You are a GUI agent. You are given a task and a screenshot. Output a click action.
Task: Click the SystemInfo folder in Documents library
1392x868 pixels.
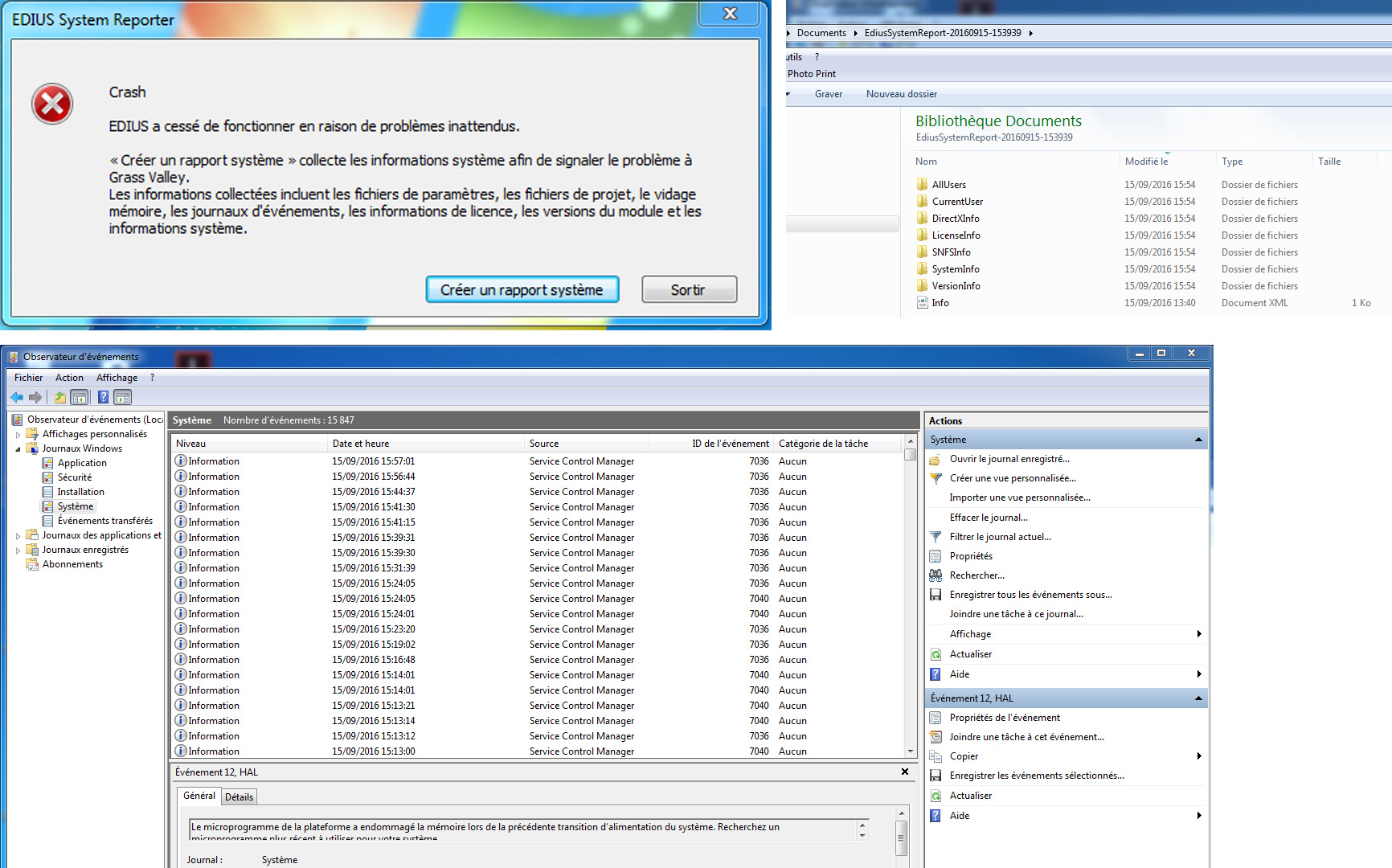tap(955, 269)
